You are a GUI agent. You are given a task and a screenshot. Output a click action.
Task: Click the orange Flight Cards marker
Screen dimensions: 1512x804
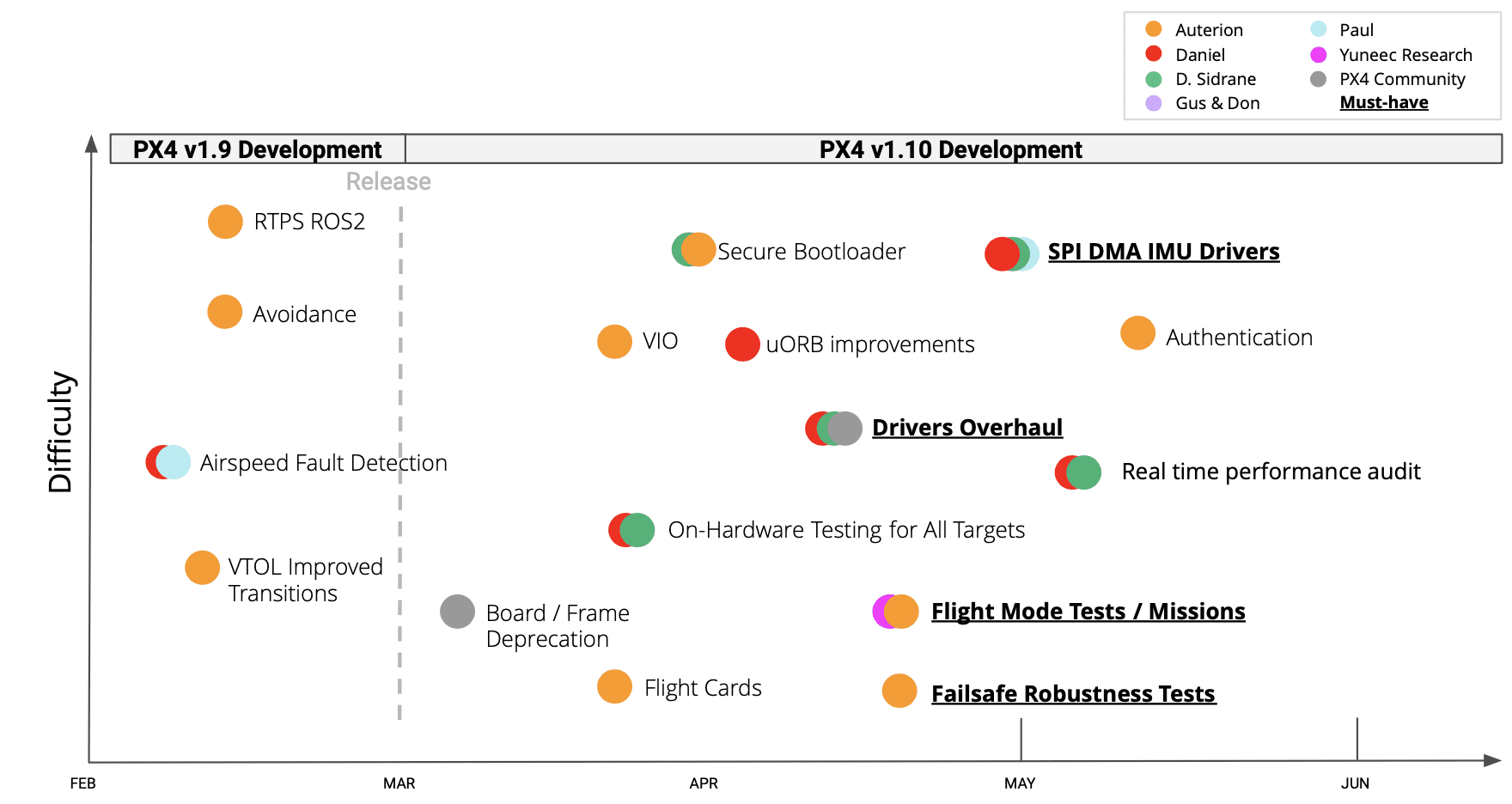tap(614, 686)
